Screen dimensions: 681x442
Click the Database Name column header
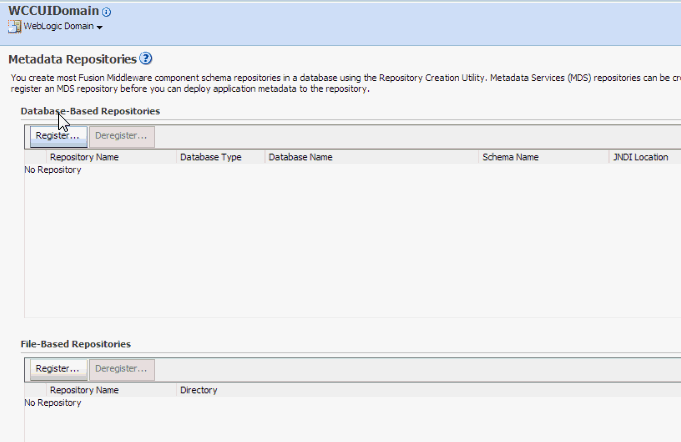point(372,157)
